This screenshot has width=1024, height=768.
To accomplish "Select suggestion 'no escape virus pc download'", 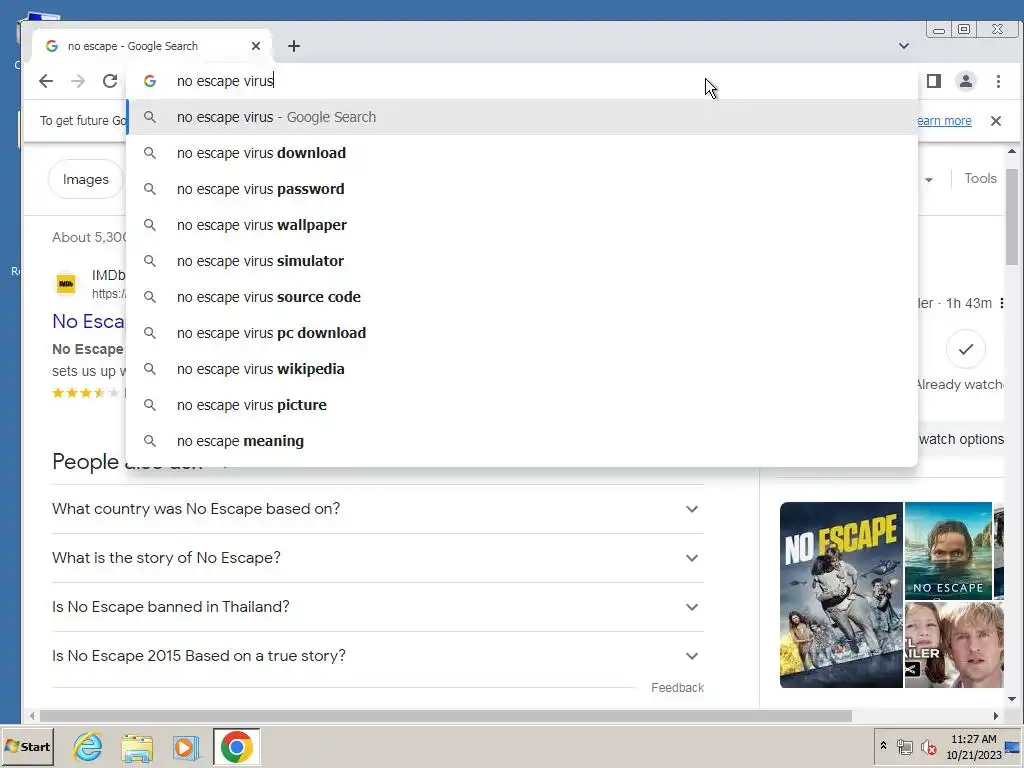I will pyautogui.click(x=522, y=333).
